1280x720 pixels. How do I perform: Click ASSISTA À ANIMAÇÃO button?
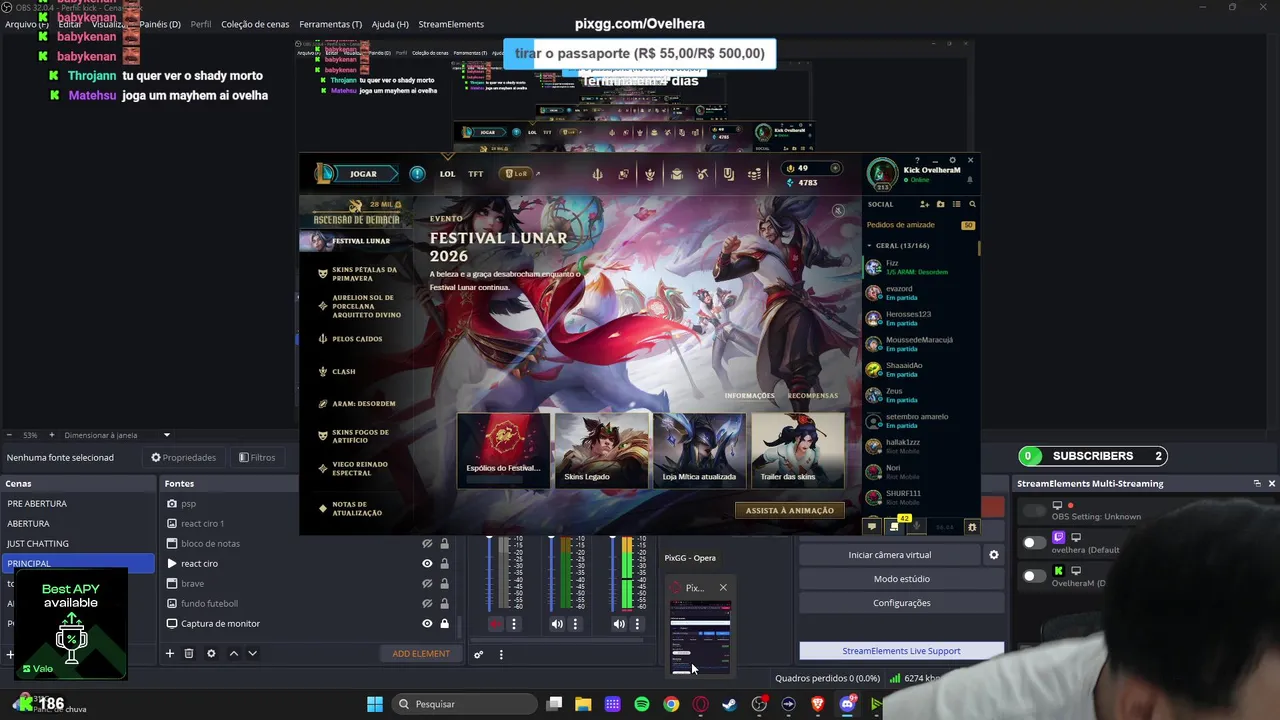pyautogui.click(x=790, y=510)
